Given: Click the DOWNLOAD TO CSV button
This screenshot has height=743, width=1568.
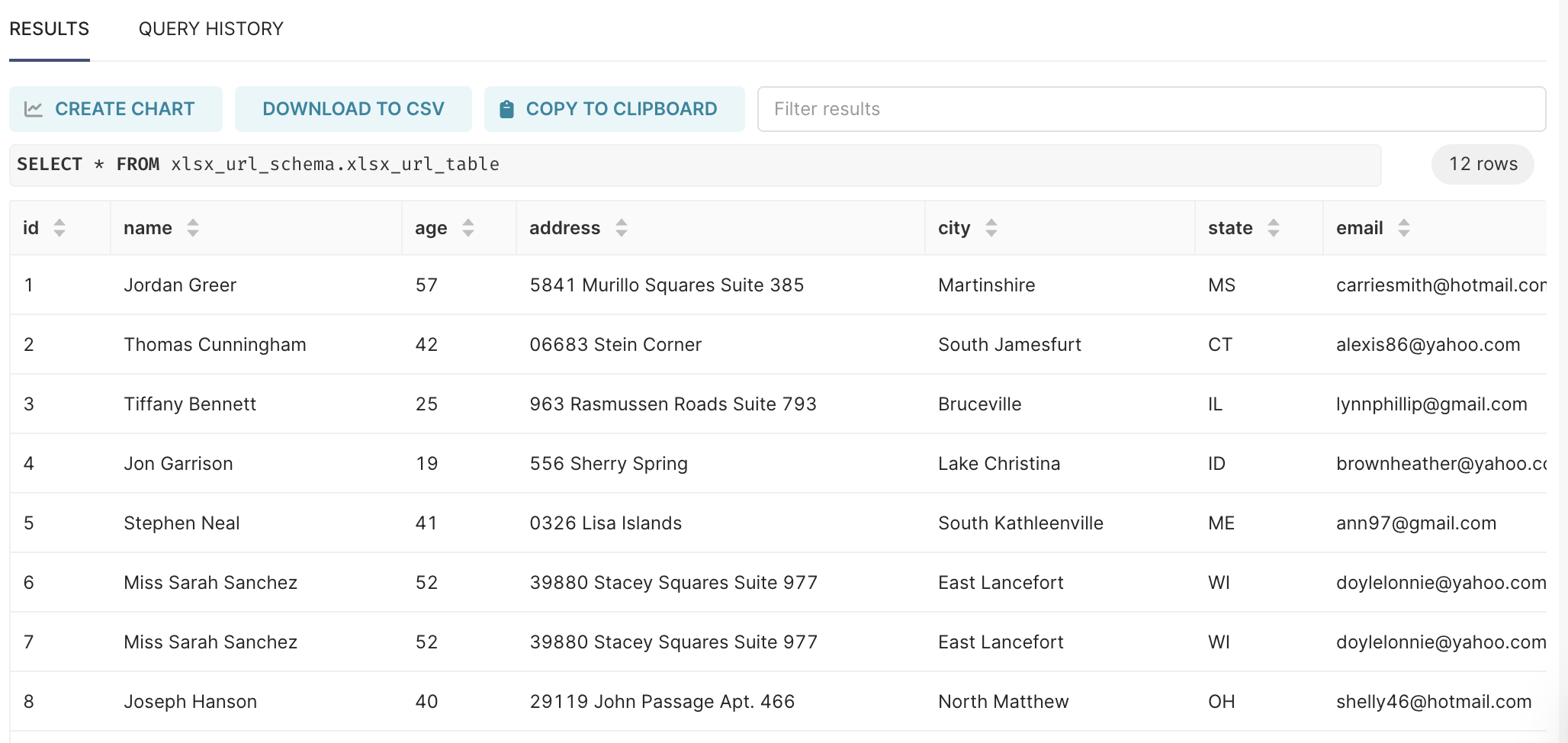Looking at the screenshot, I should pos(353,108).
